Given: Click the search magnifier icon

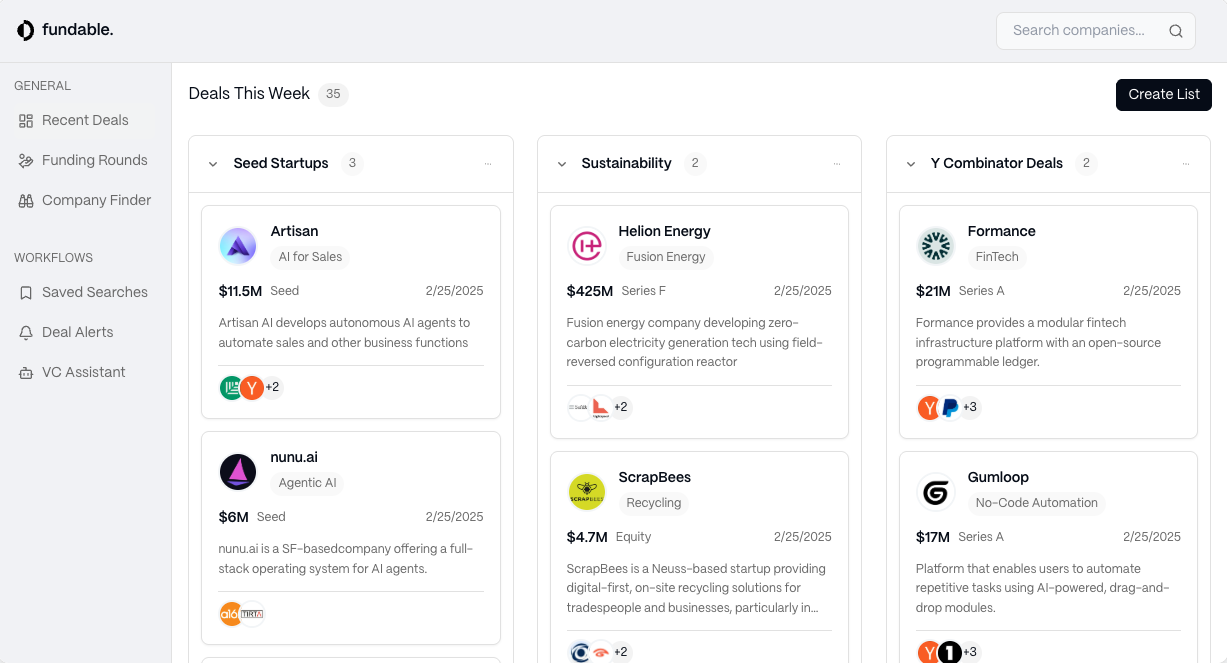Looking at the screenshot, I should pyautogui.click(x=1176, y=31).
